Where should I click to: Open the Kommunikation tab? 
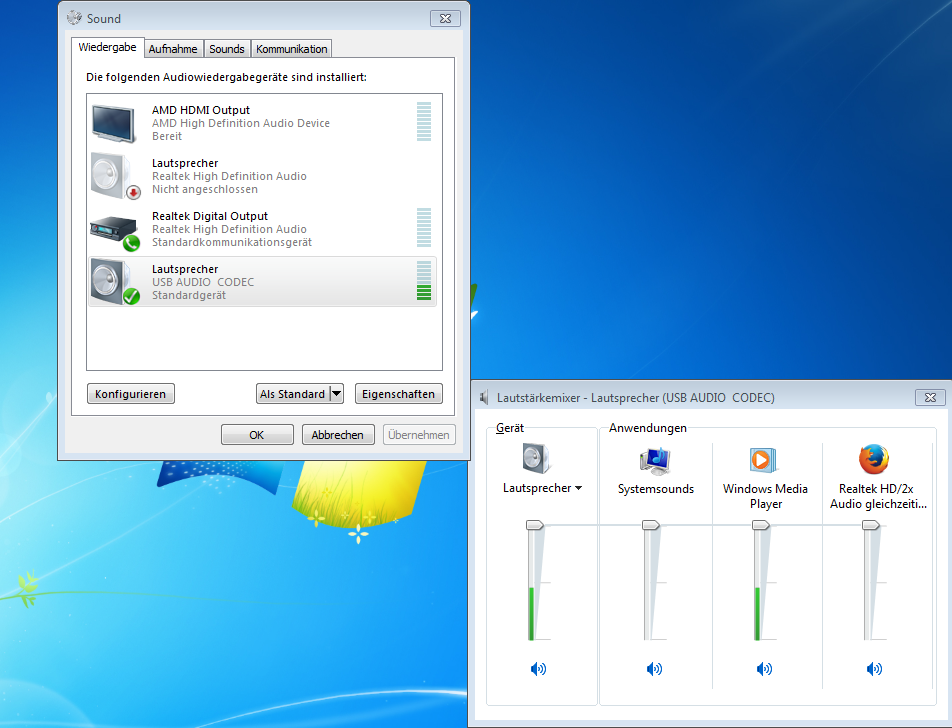pos(291,49)
